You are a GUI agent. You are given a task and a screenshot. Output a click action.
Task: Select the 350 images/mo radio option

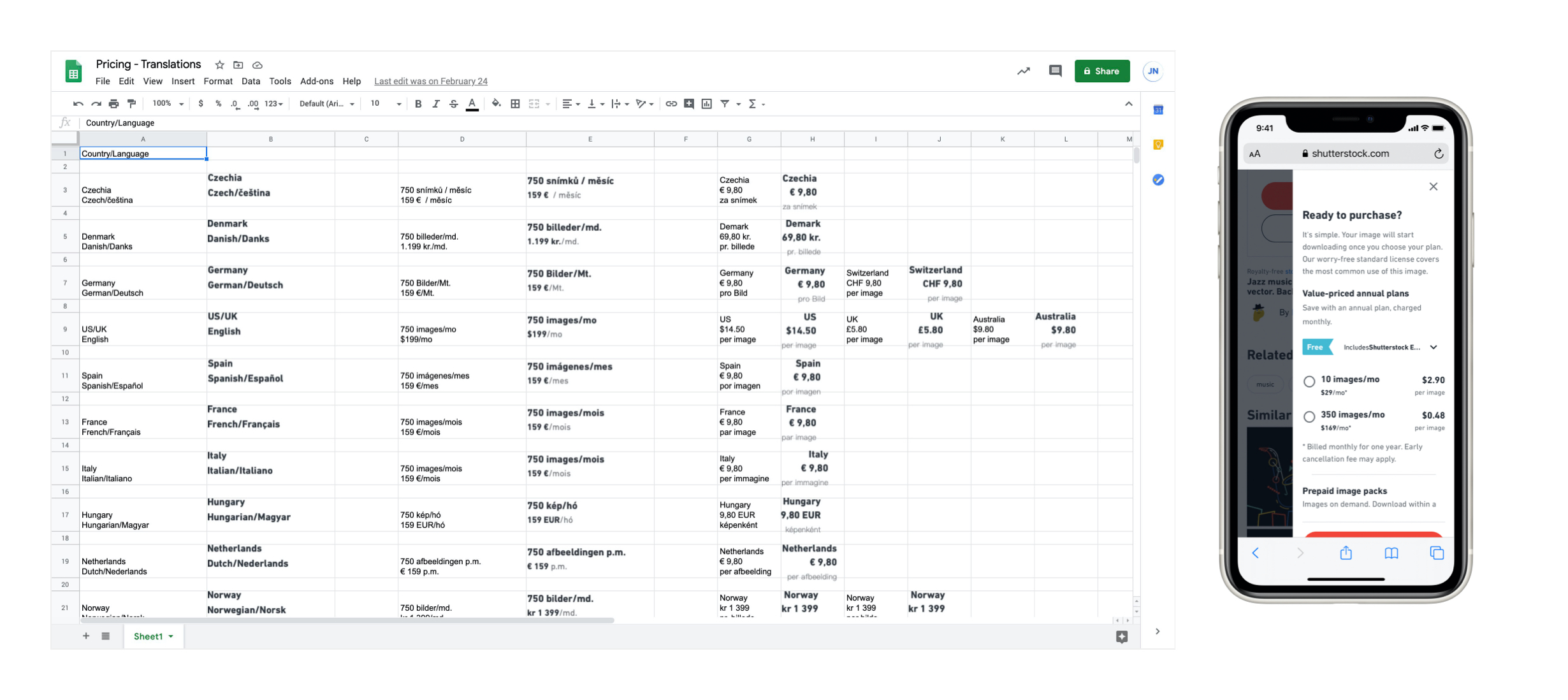(1309, 417)
